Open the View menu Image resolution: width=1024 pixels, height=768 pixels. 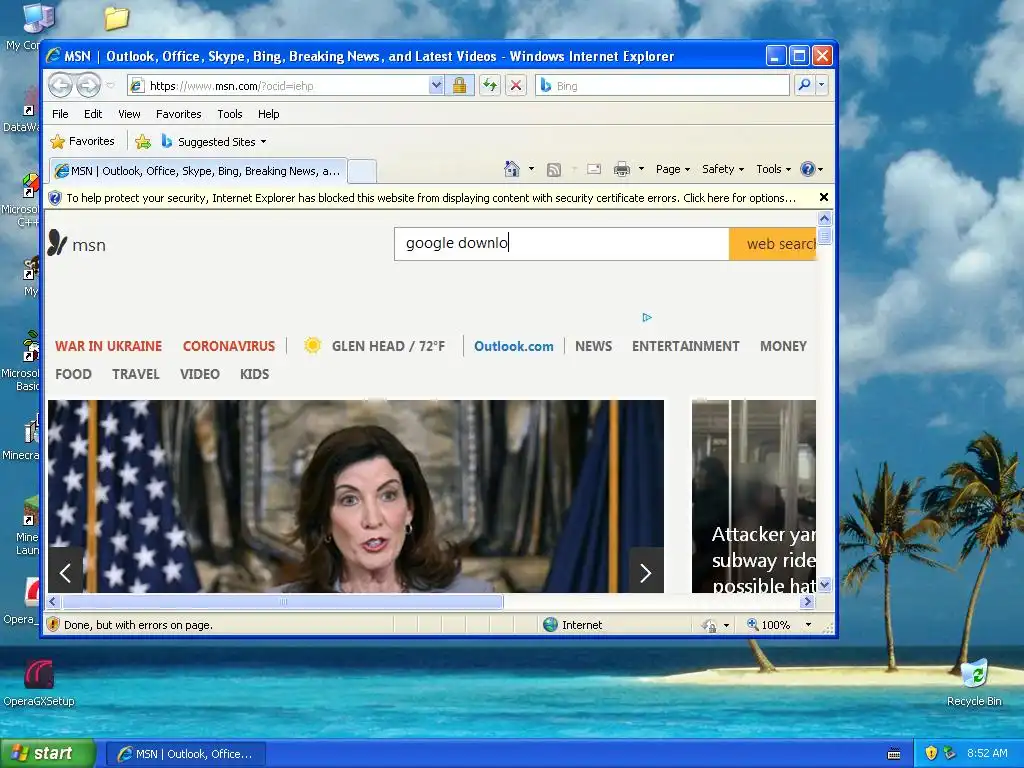[129, 114]
